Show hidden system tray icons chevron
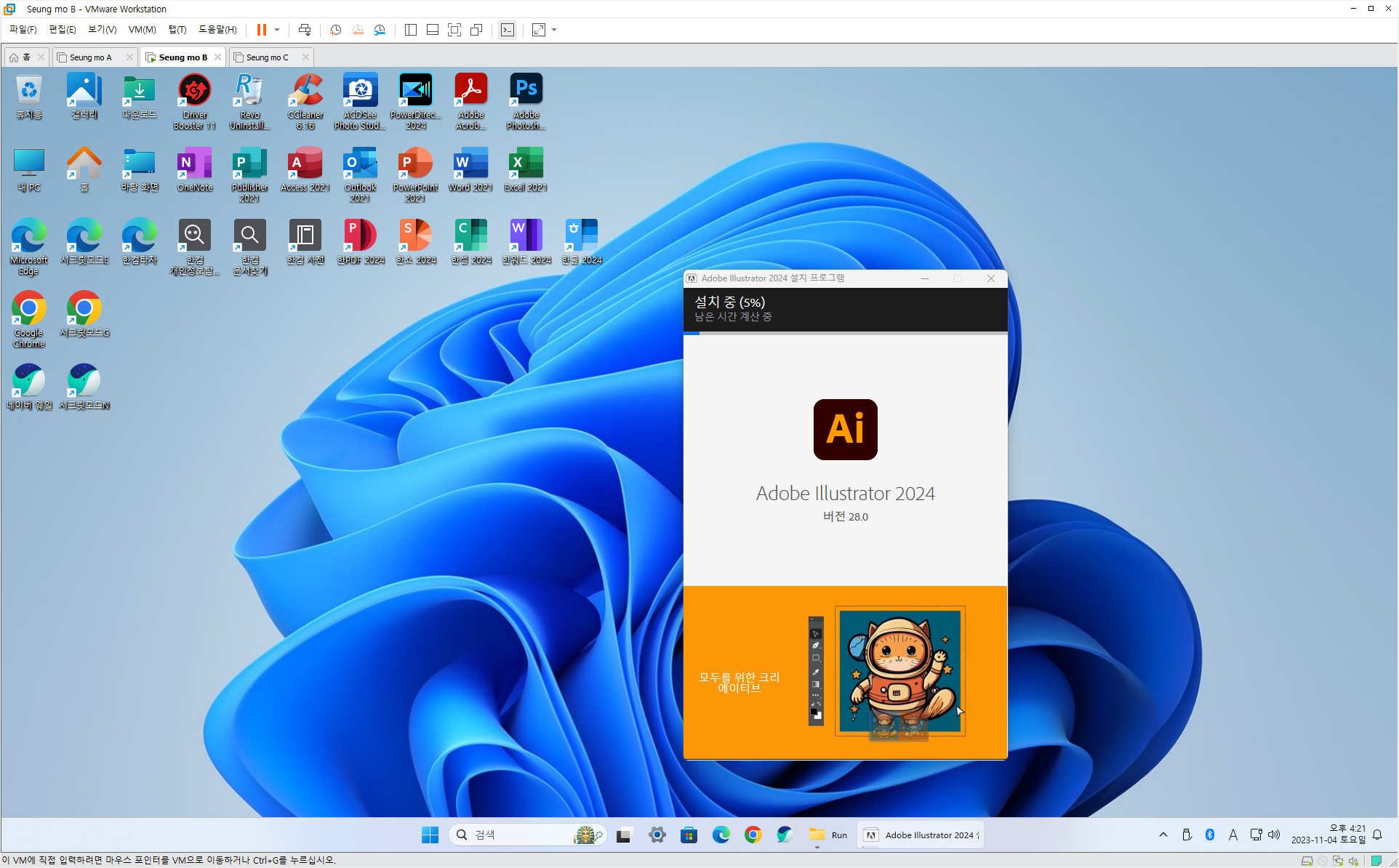Image resolution: width=1399 pixels, height=868 pixels. point(1163,835)
